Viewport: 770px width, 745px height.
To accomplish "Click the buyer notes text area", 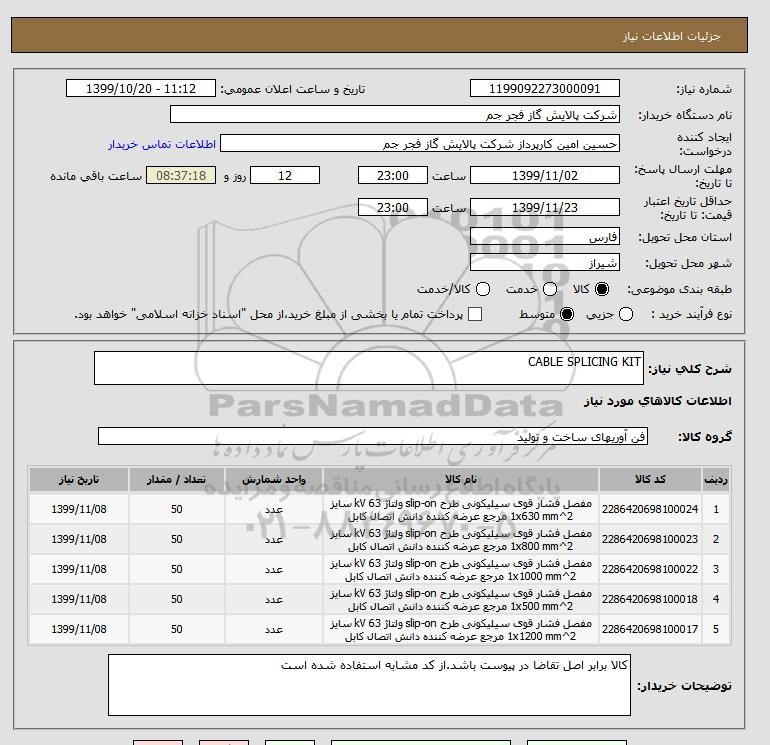I will (x=369, y=685).
